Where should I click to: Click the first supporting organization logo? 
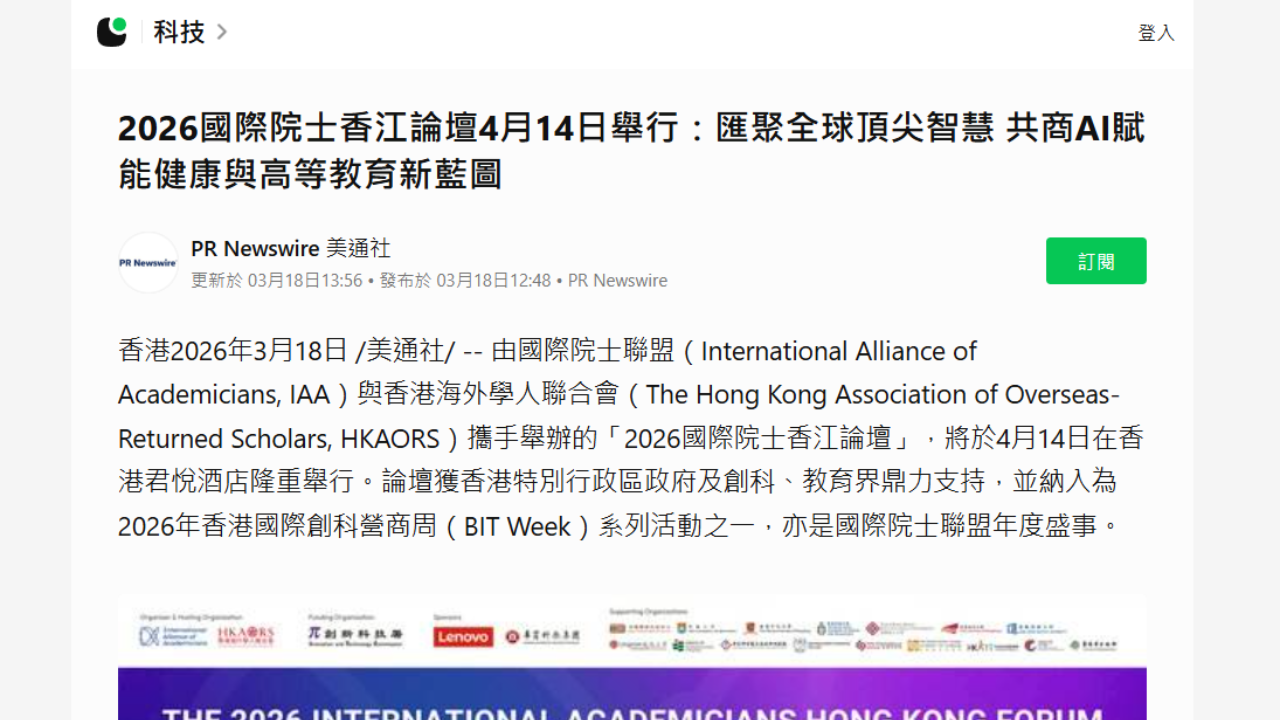(x=618, y=628)
